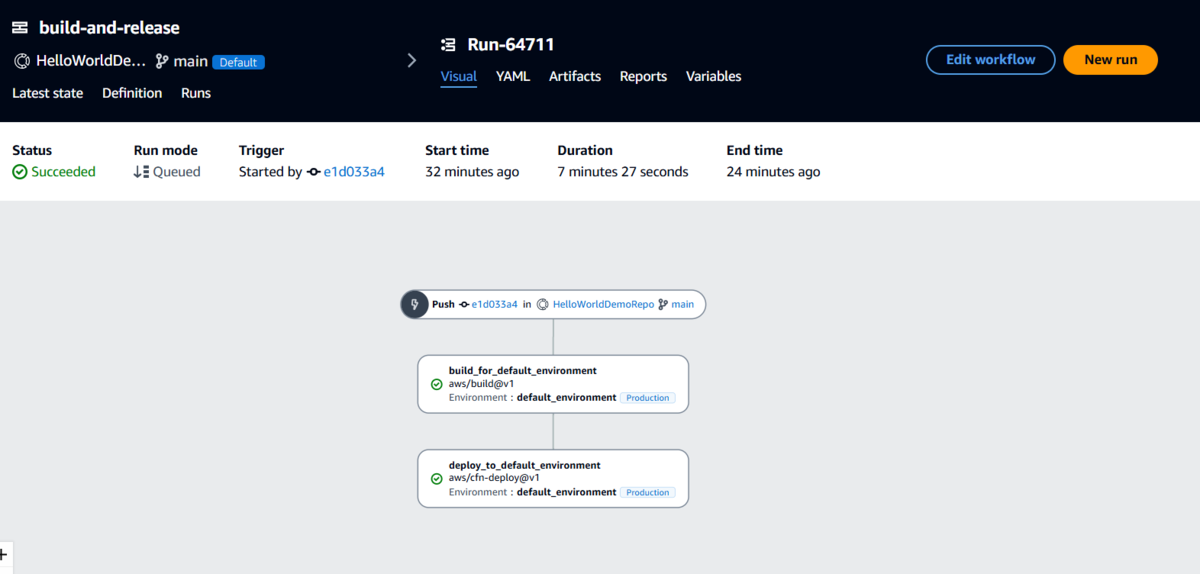This screenshot has width=1200, height=574.
Task: Click the Queued run mode icon
Action: point(141,172)
